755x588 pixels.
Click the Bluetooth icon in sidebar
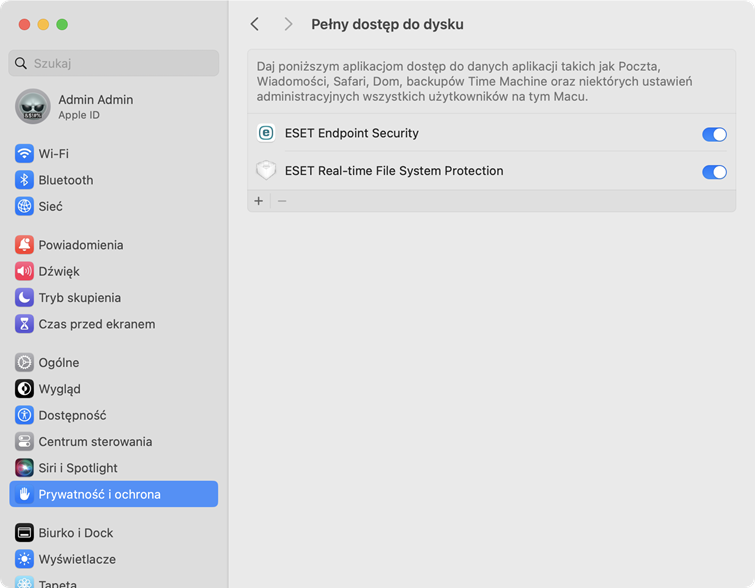click(x=24, y=180)
